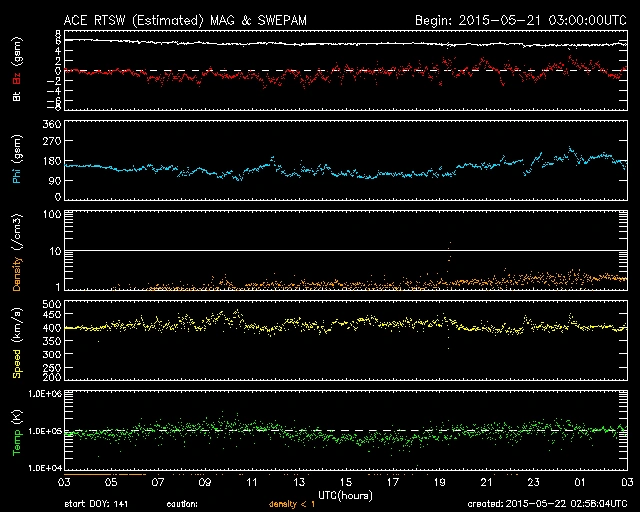The width and height of the screenshot is (640, 512).
Task: Click the 1.0E+06 tick on Temp axis
Action: (x=44, y=394)
